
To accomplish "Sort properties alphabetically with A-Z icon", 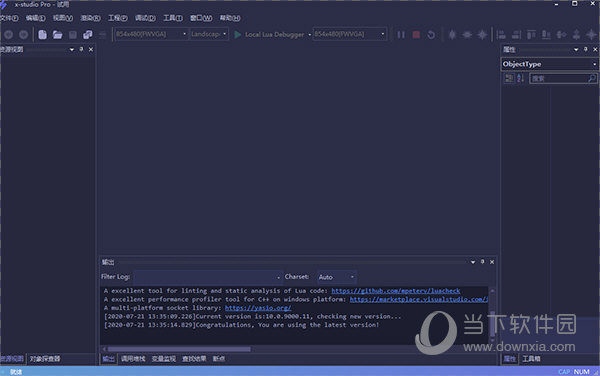I will click(520, 78).
